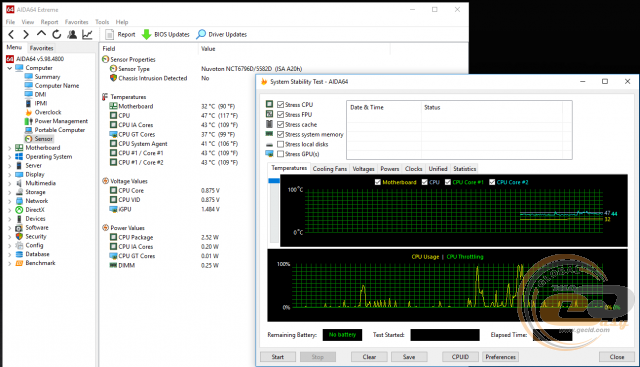This screenshot has height=367, width=640.
Task: Uncheck the Stress FPU checkbox
Action: 280,114
